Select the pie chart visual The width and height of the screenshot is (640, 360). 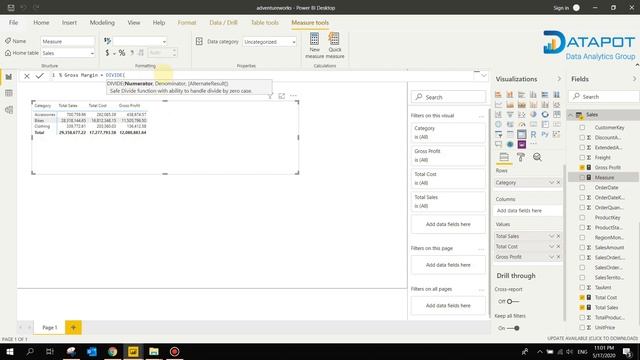533,114
